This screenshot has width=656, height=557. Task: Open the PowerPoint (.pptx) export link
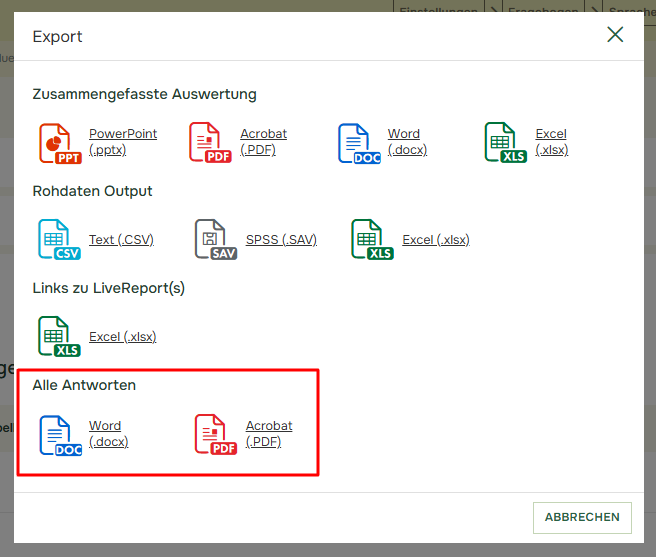[x=123, y=142]
